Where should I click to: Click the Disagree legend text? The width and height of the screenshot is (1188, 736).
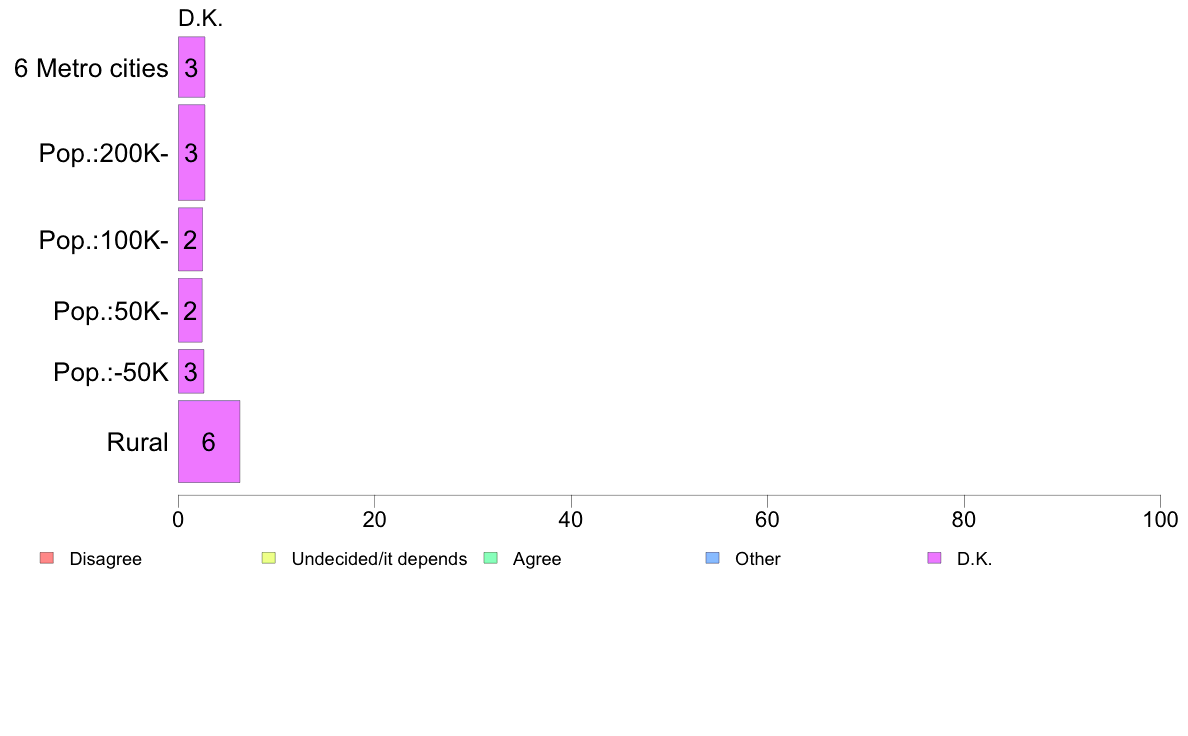coord(105,559)
